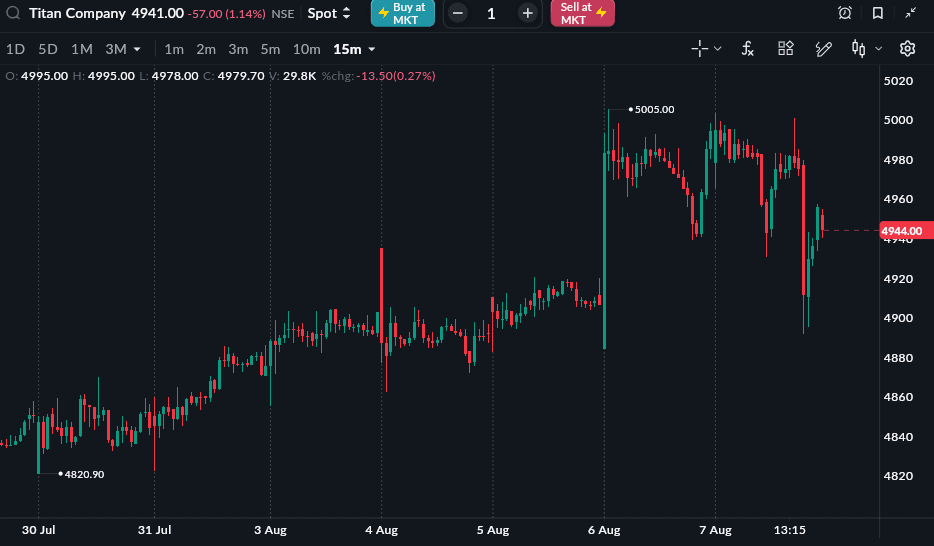Select the 1D range tab
This screenshot has width=934, height=546.
15,49
